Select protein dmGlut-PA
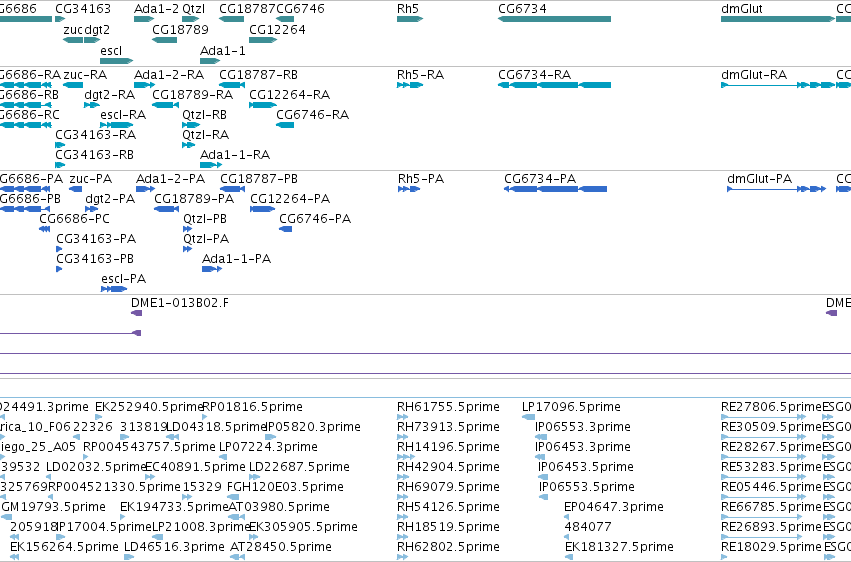The height and width of the screenshot is (562, 851). (777, 189)
